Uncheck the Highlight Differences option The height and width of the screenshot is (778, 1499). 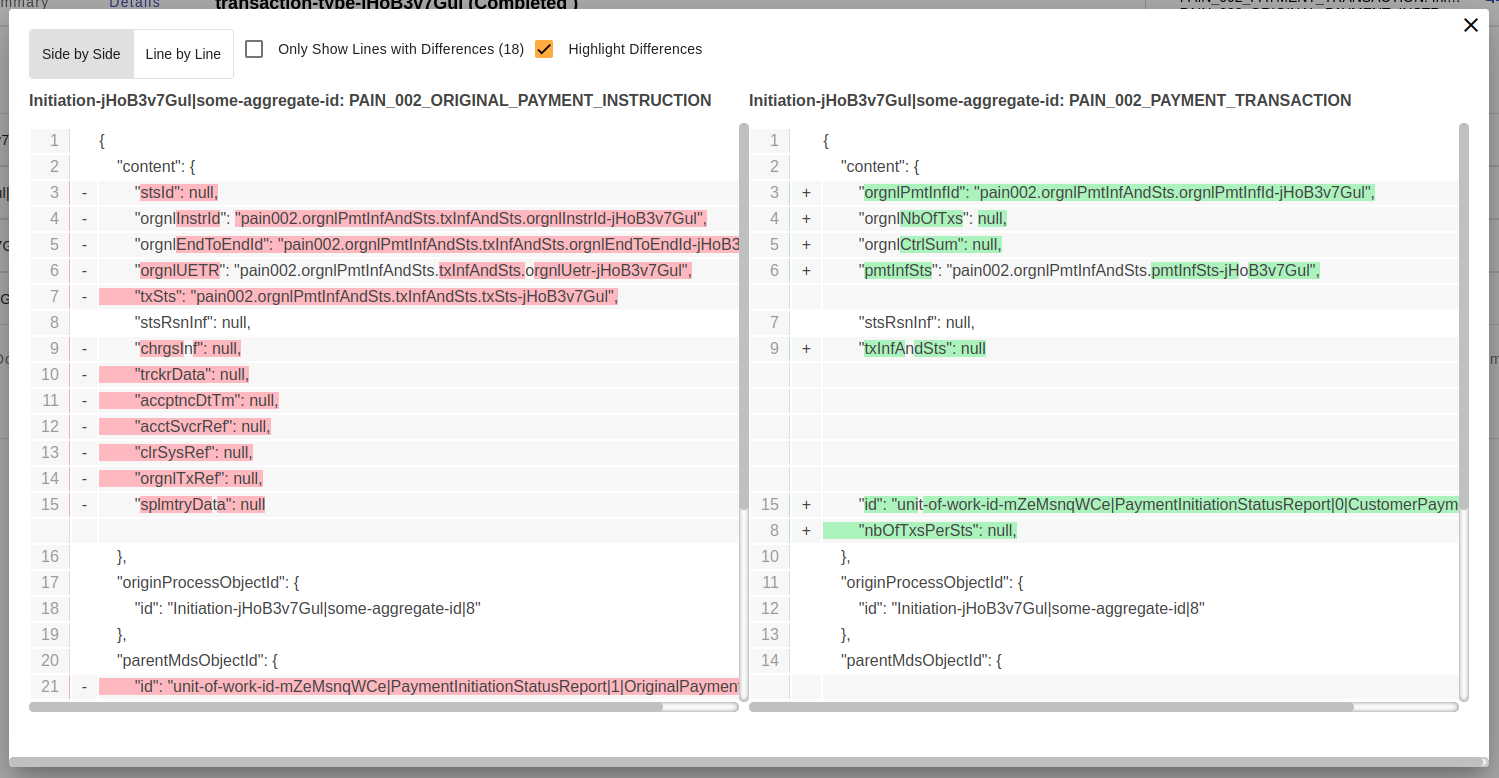click(544, 48)
